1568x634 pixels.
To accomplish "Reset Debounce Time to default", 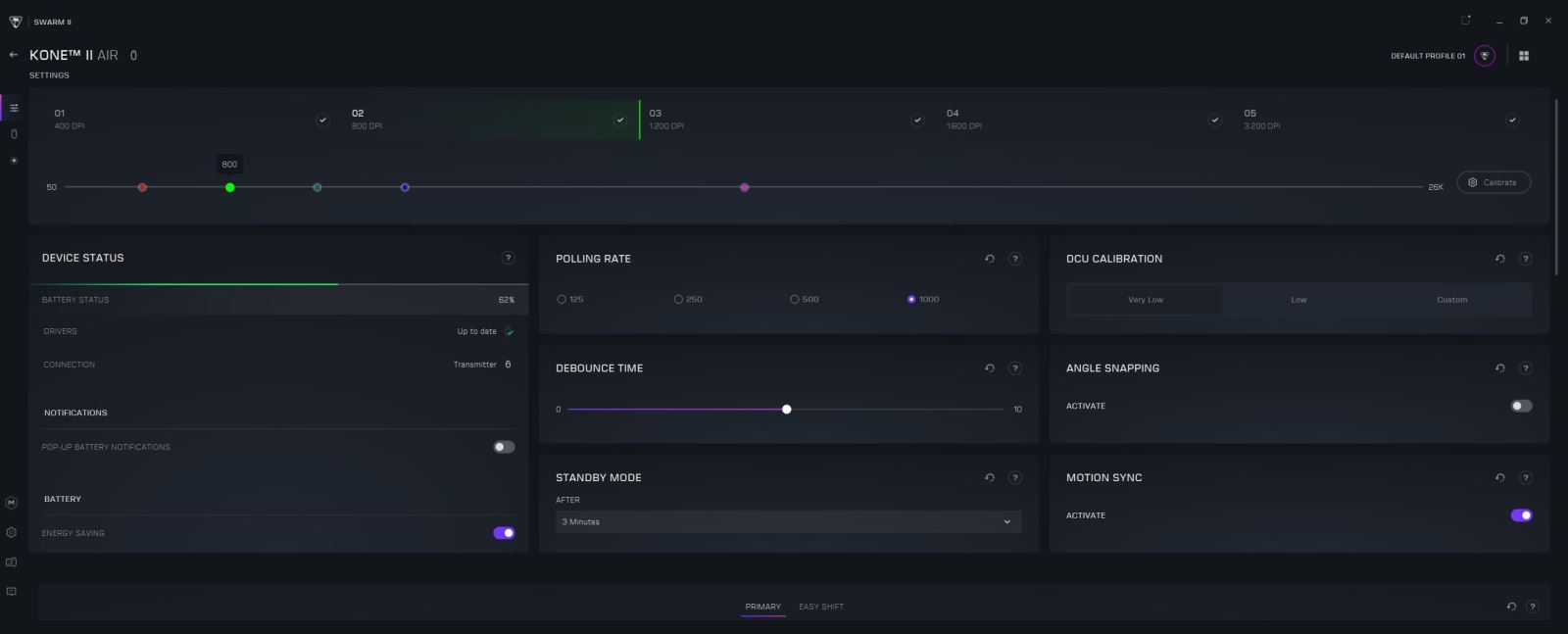I will [990, 368].
